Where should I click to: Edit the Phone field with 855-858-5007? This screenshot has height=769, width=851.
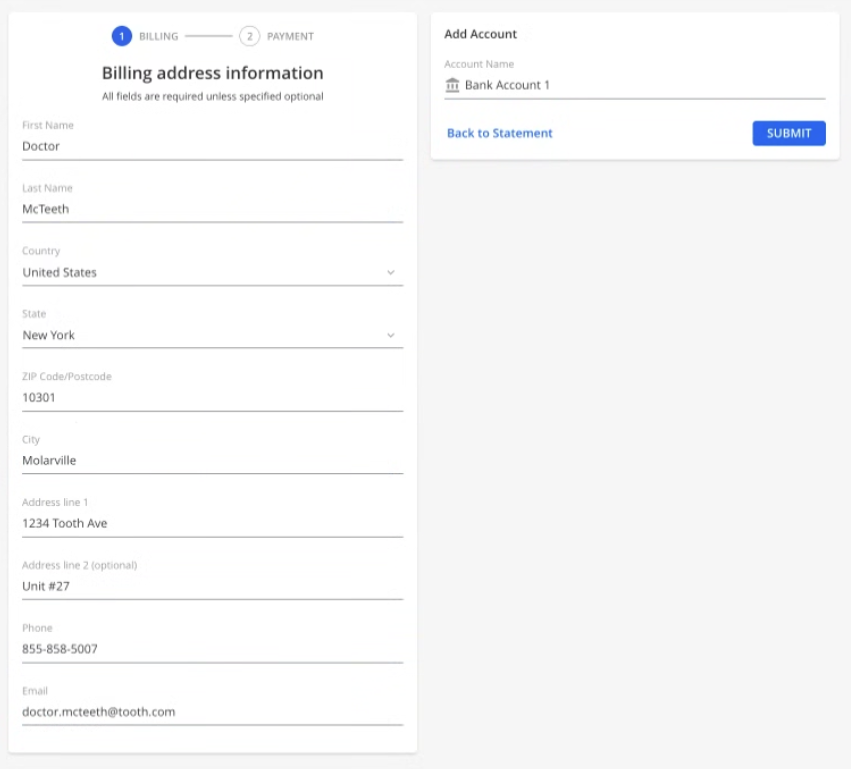pos(212,649)
